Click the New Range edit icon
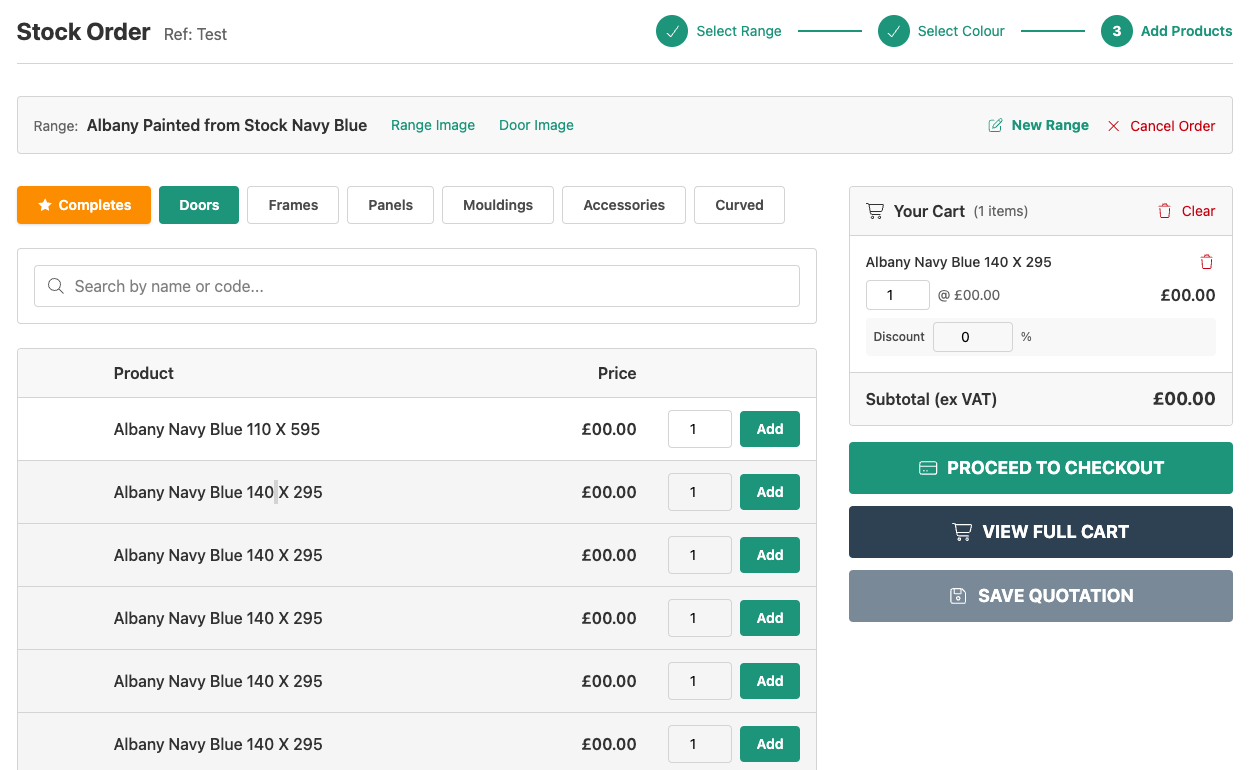 click(x=995, y=126)
